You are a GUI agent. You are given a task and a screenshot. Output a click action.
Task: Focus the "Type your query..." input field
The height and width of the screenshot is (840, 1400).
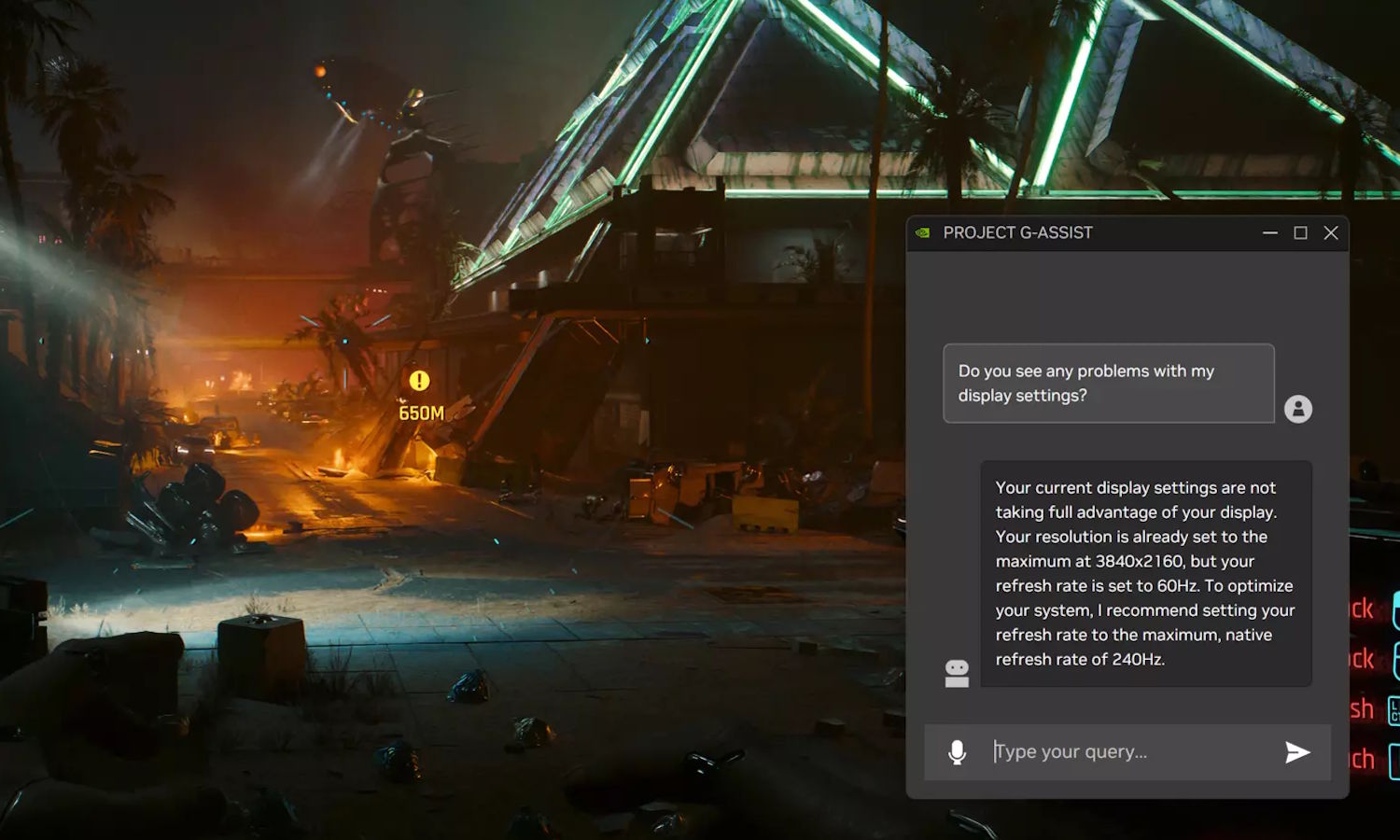[x=1129, y=752]
